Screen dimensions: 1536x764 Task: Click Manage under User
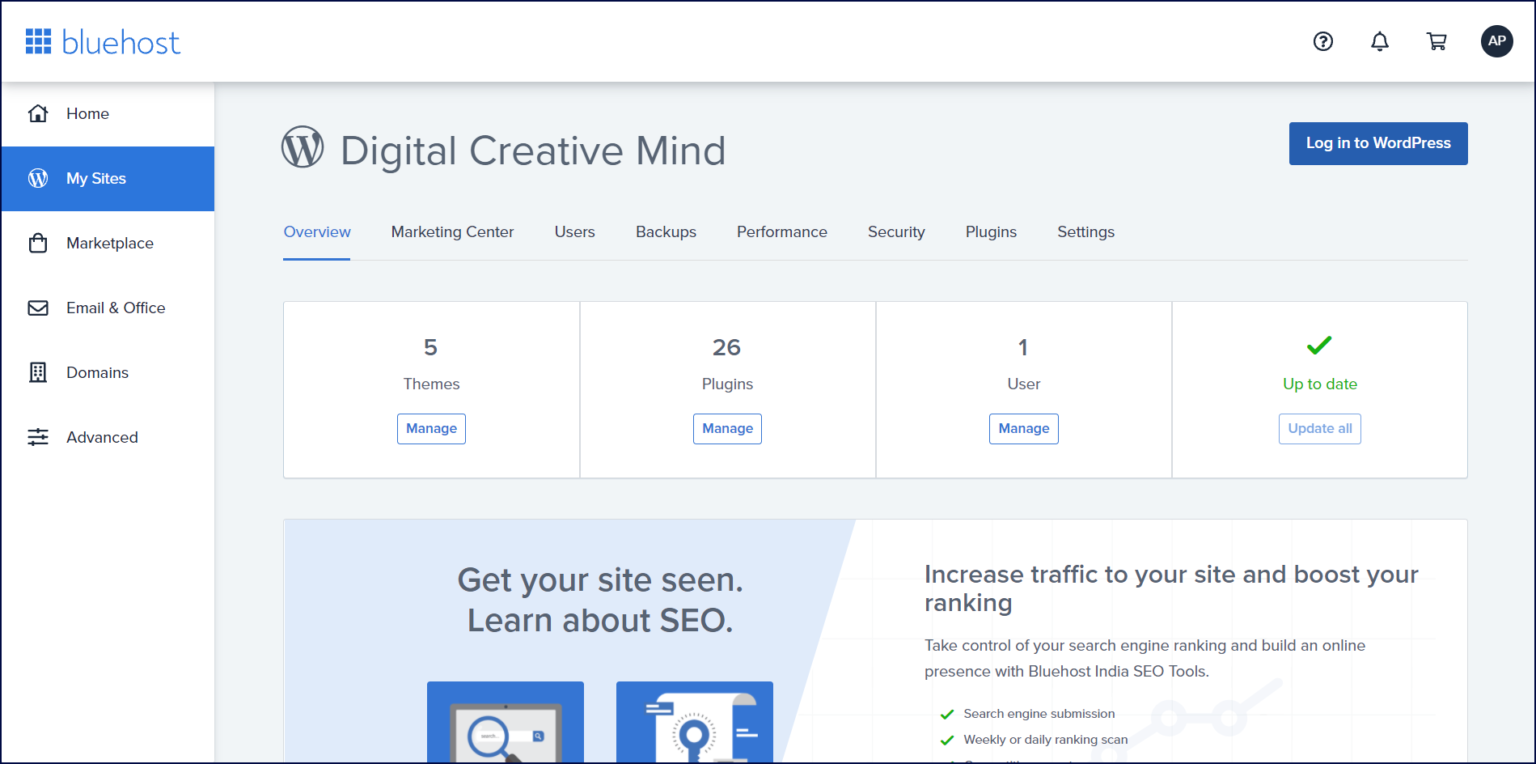[x=1024, y=428]
